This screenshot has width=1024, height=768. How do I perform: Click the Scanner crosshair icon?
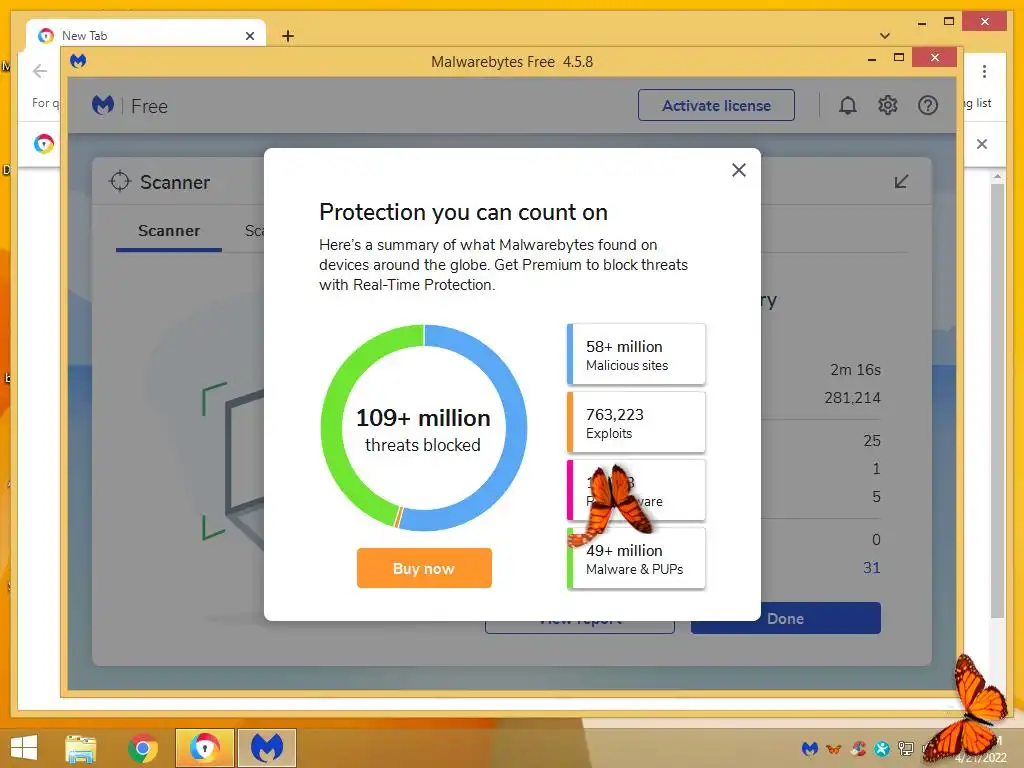point(120,181)
